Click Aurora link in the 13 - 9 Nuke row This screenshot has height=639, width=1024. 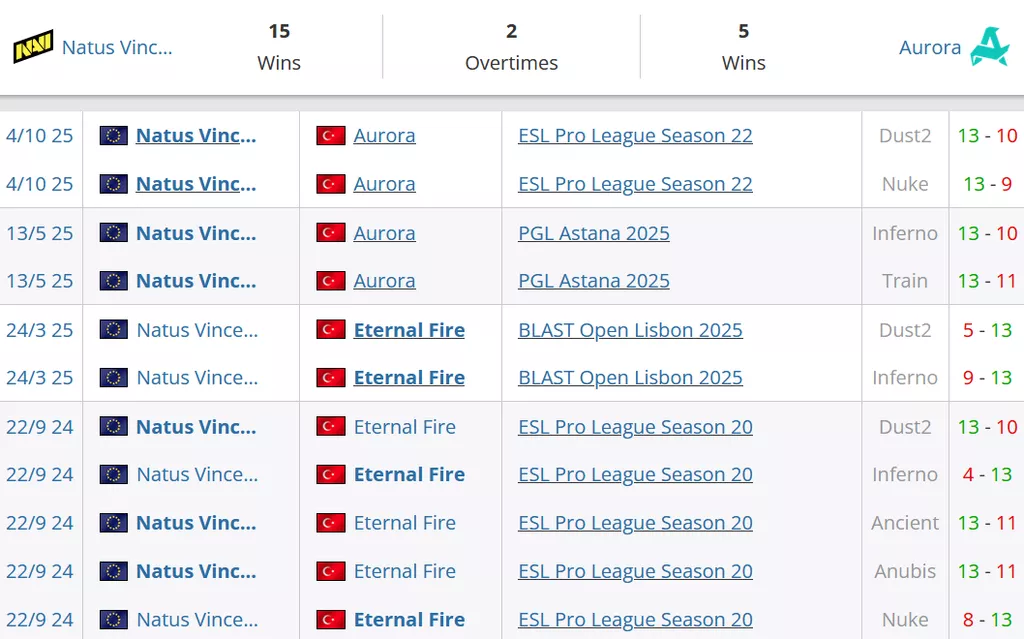pos(384,184)
